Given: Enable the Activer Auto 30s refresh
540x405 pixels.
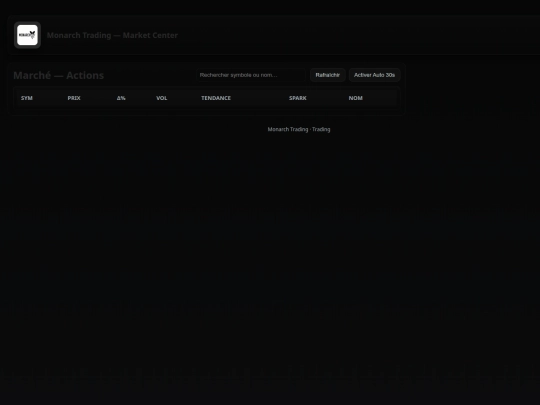Looking at the screenshot, I should pos(374,75).
